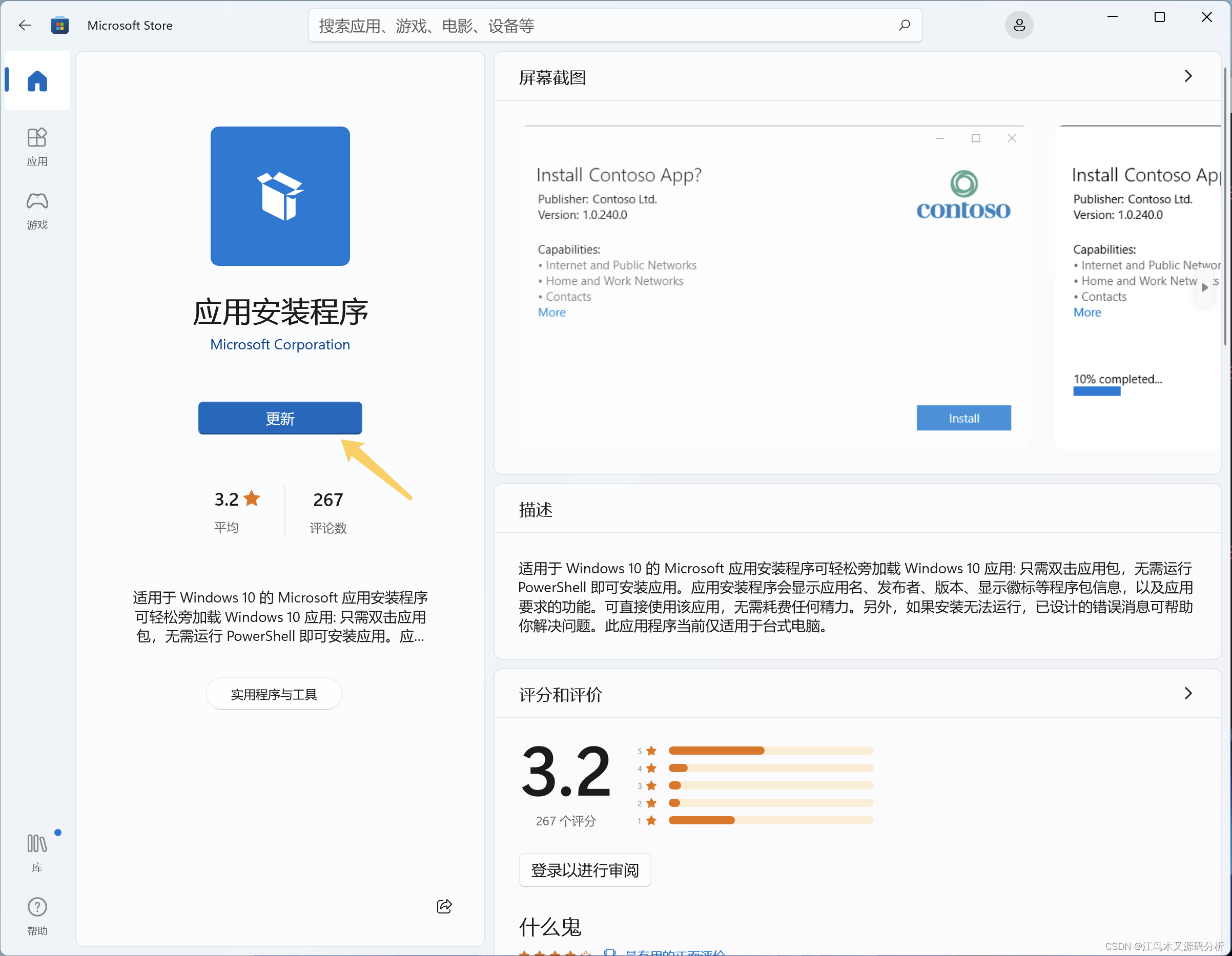This screenshot has height=956, width=1232.
Task: Click the 描述 section header
Action: (536, 510)
